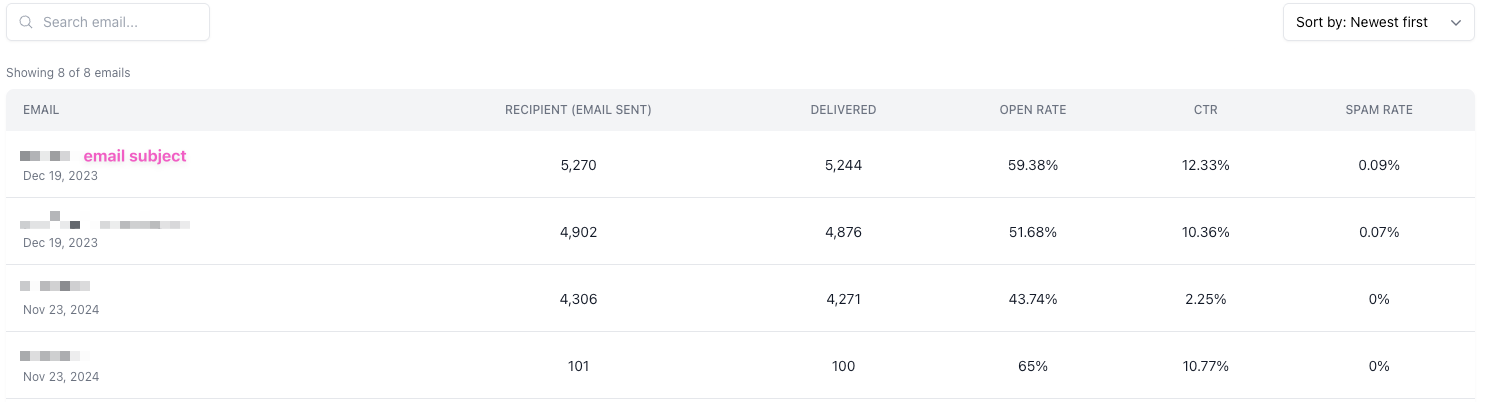Viewport: 1488px width, 402px height.
Task: Click the OPEN RATE column header
Action: tap(1032, 110)
